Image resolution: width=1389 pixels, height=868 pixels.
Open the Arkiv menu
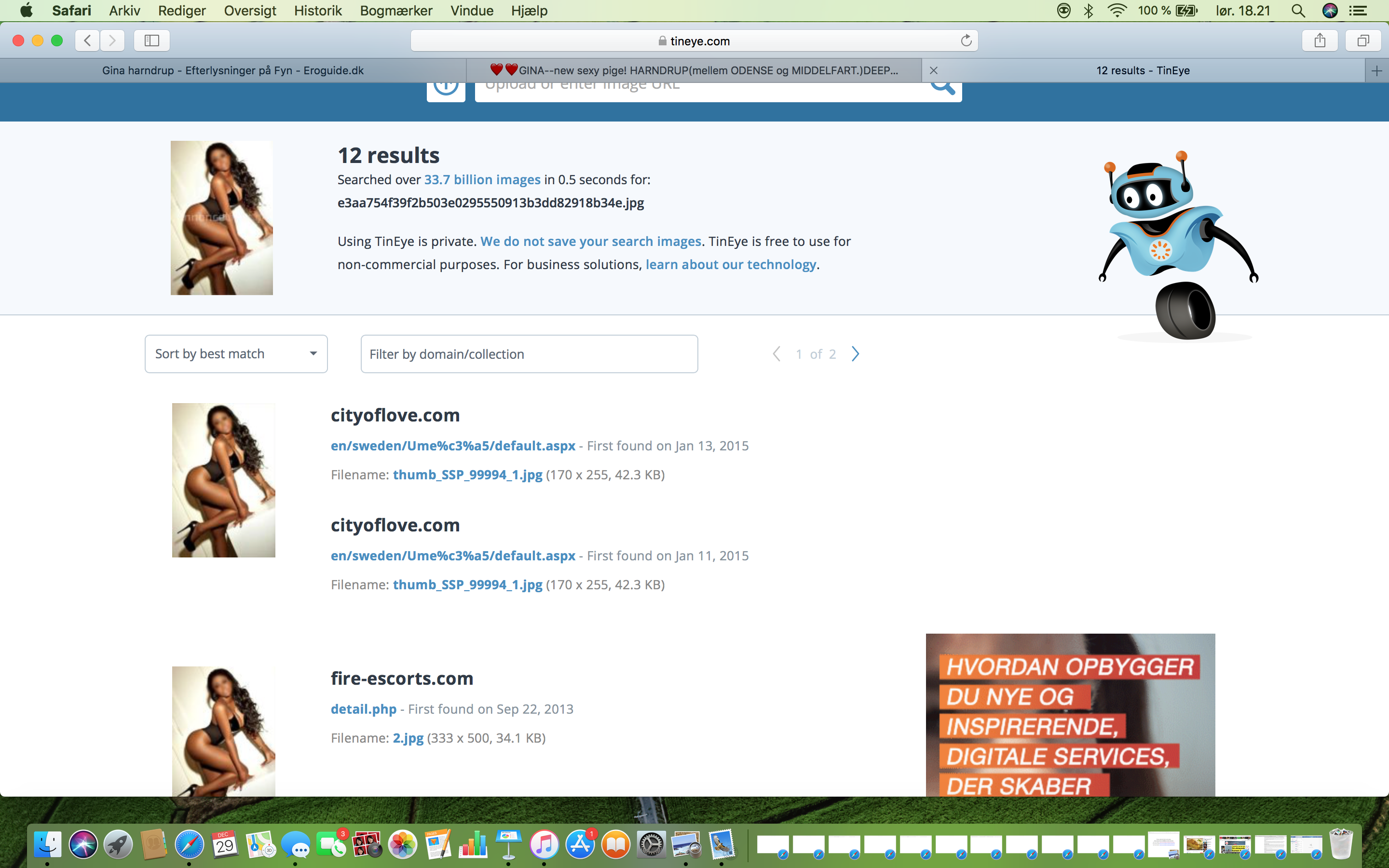pos(124,10)
